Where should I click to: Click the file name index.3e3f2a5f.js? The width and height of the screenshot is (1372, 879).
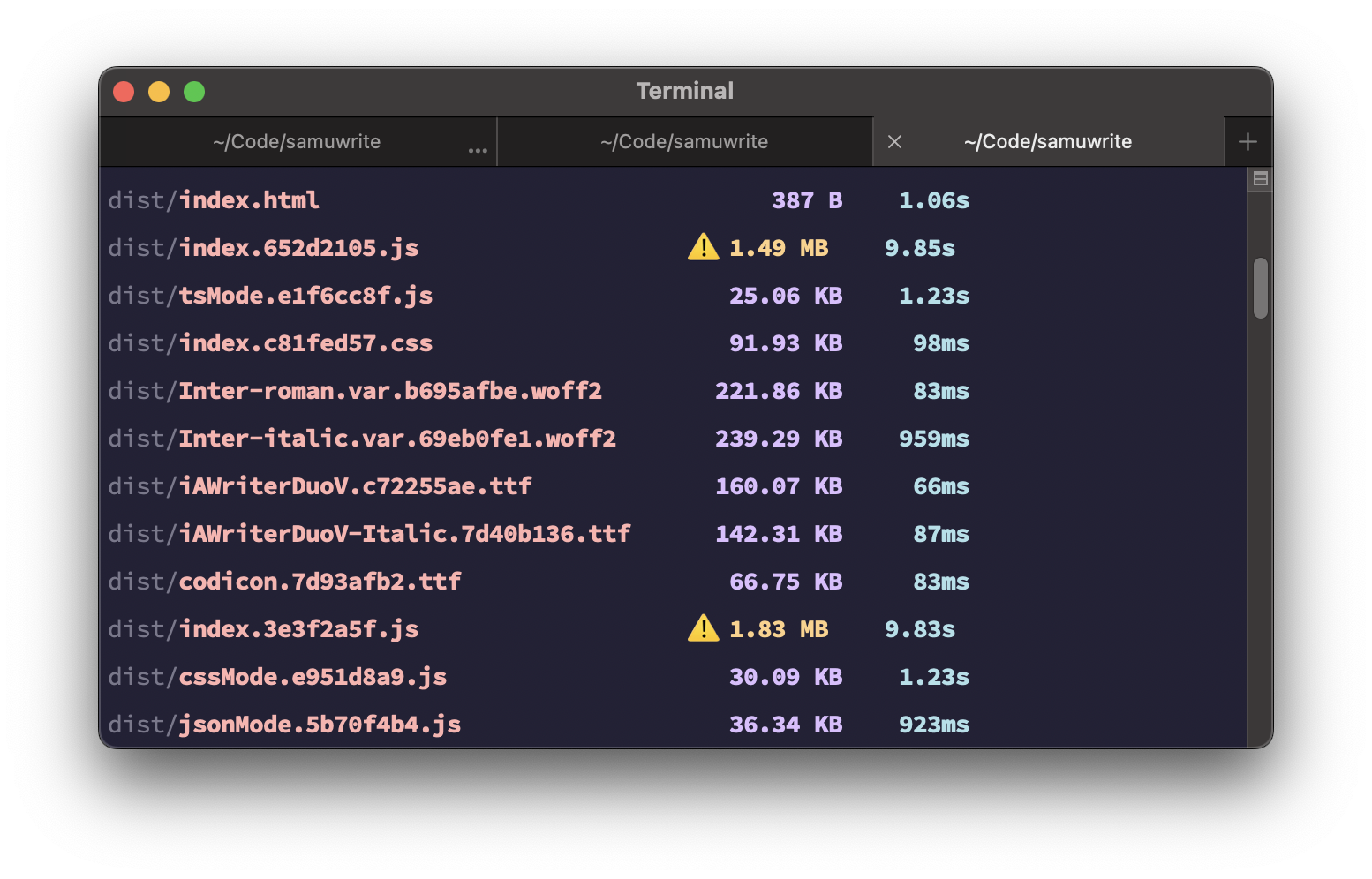(298, 629)
